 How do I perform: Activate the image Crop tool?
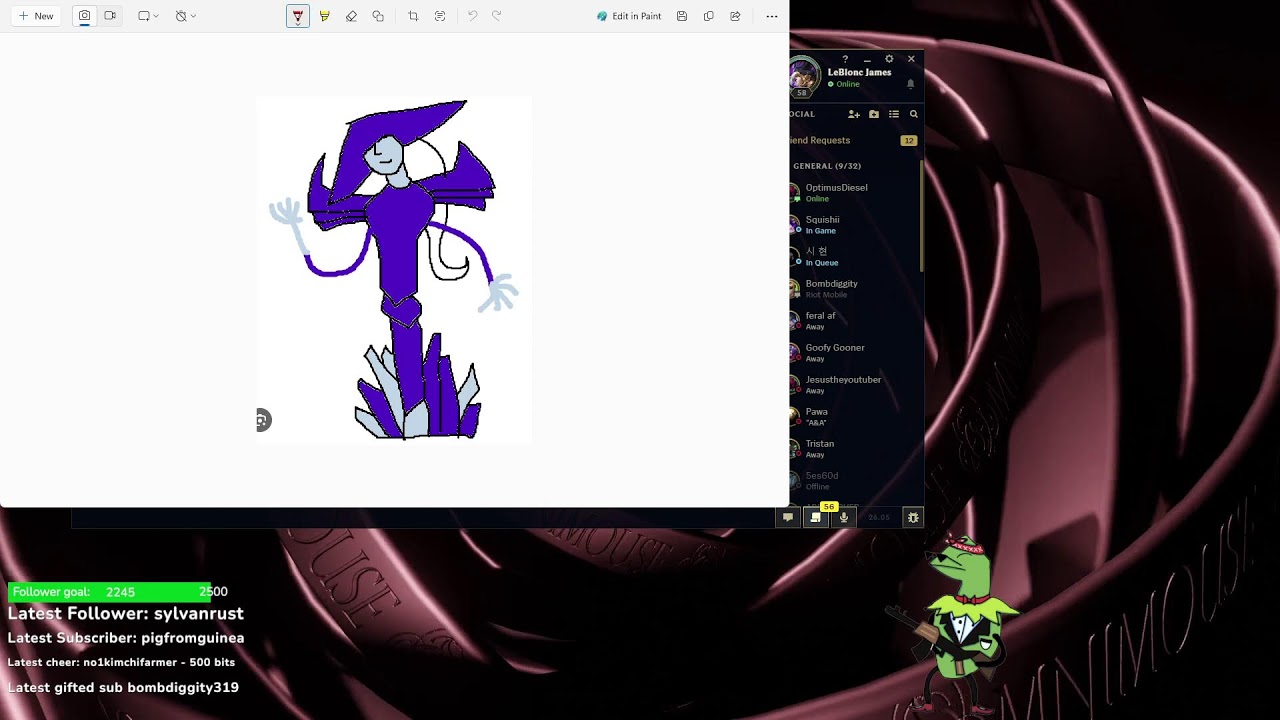[x=413, y=16]
